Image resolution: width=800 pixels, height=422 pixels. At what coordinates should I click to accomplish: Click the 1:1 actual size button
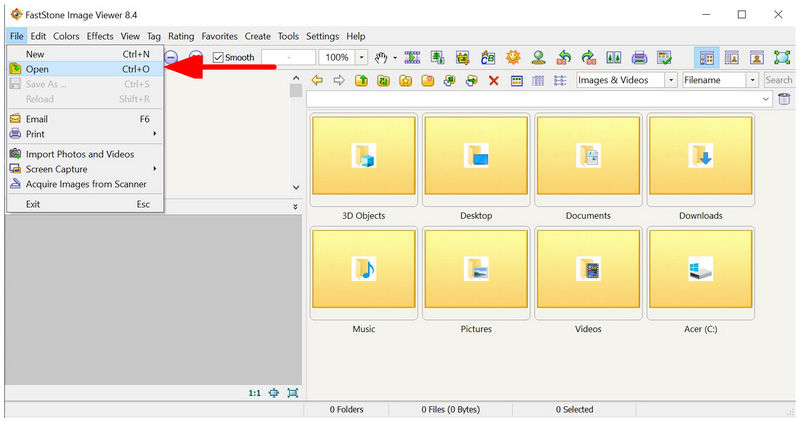coord(255,393)
